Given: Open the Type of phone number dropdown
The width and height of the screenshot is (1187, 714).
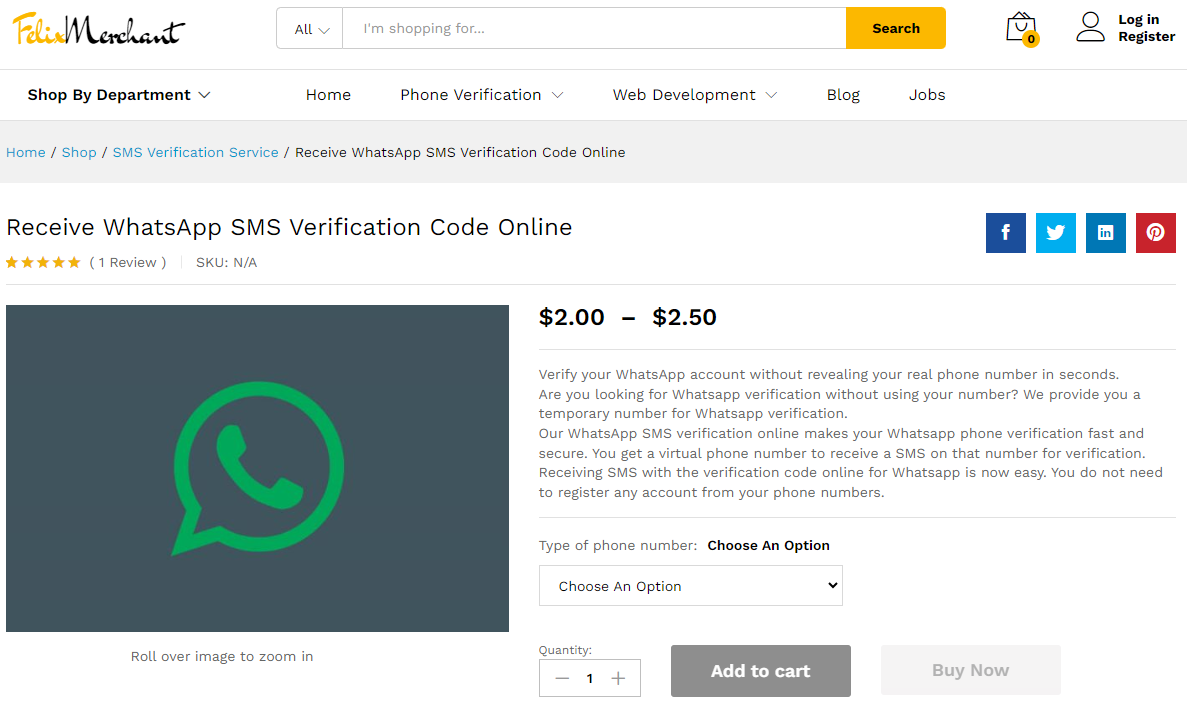Looking at the screenshot, I should point(690,586).
